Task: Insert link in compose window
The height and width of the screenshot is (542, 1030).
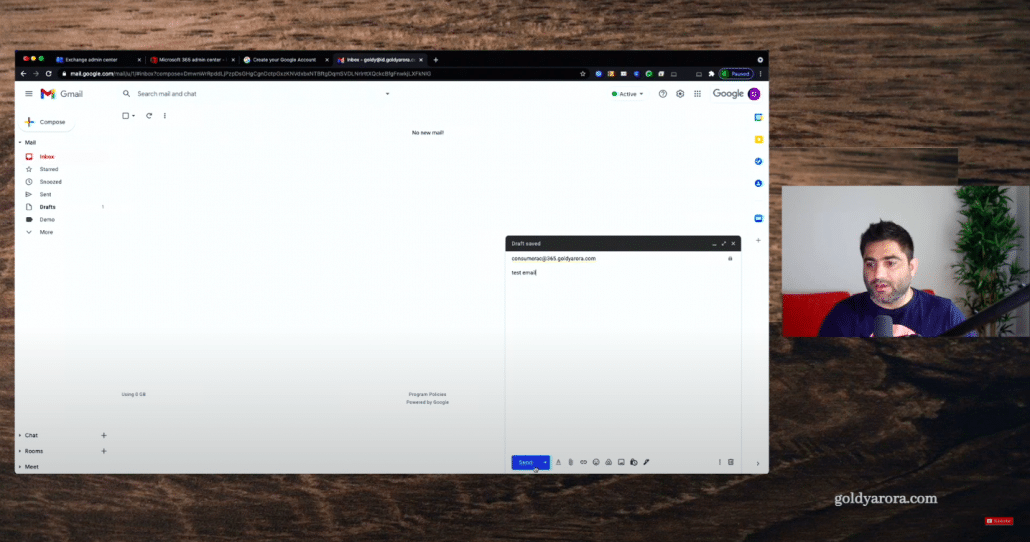Action: [x=583, y=463]
